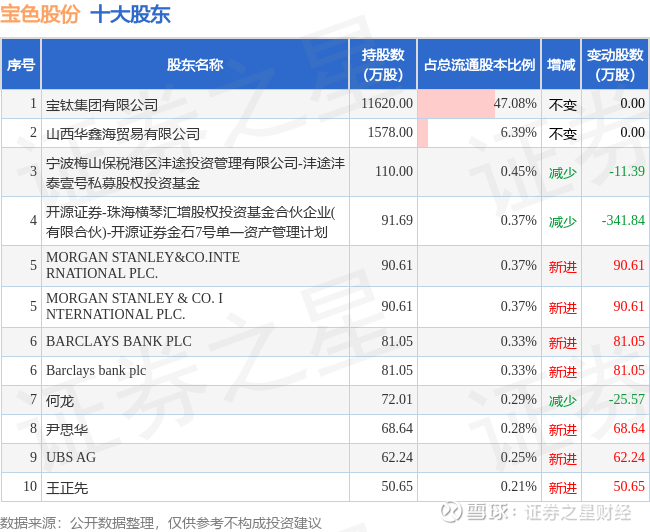Viewport: 650px width, 532px height.
Task: Click sequence number 1
Action: (x=33, y=103)
